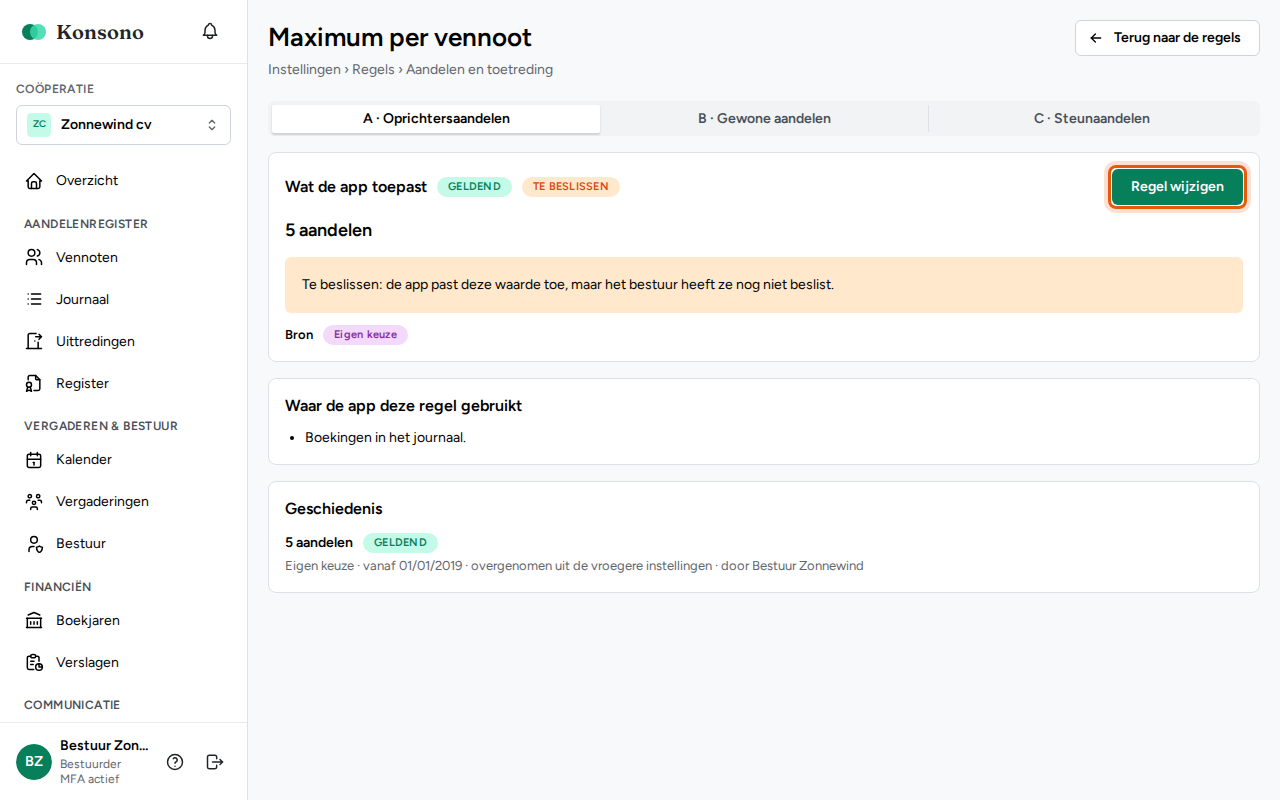Click the logout icon

(215, 762)
